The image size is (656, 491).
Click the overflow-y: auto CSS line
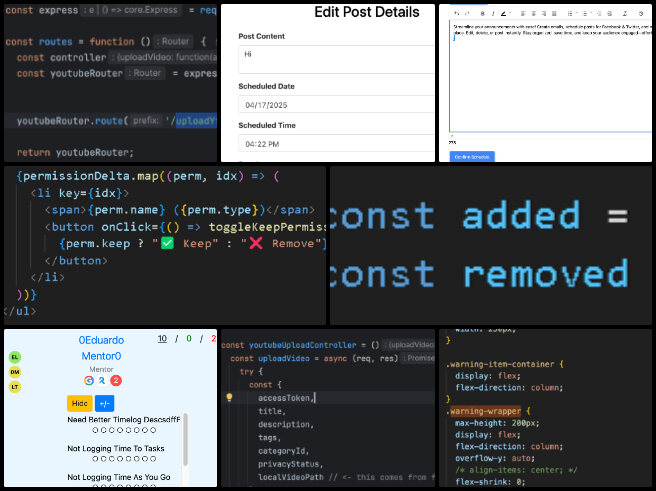coord(495,458)
